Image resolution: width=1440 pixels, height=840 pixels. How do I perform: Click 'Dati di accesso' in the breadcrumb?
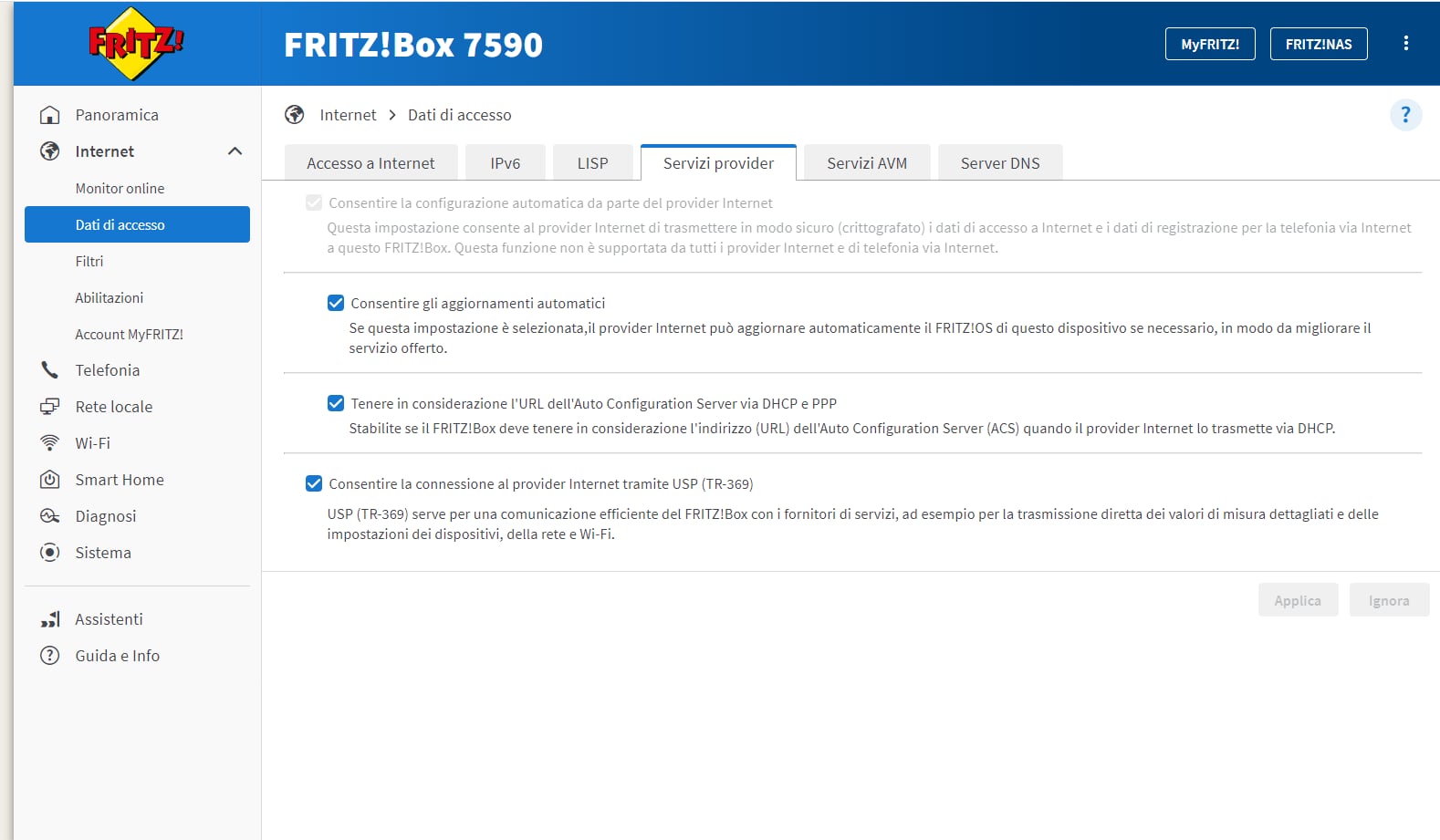click(460, 115)
